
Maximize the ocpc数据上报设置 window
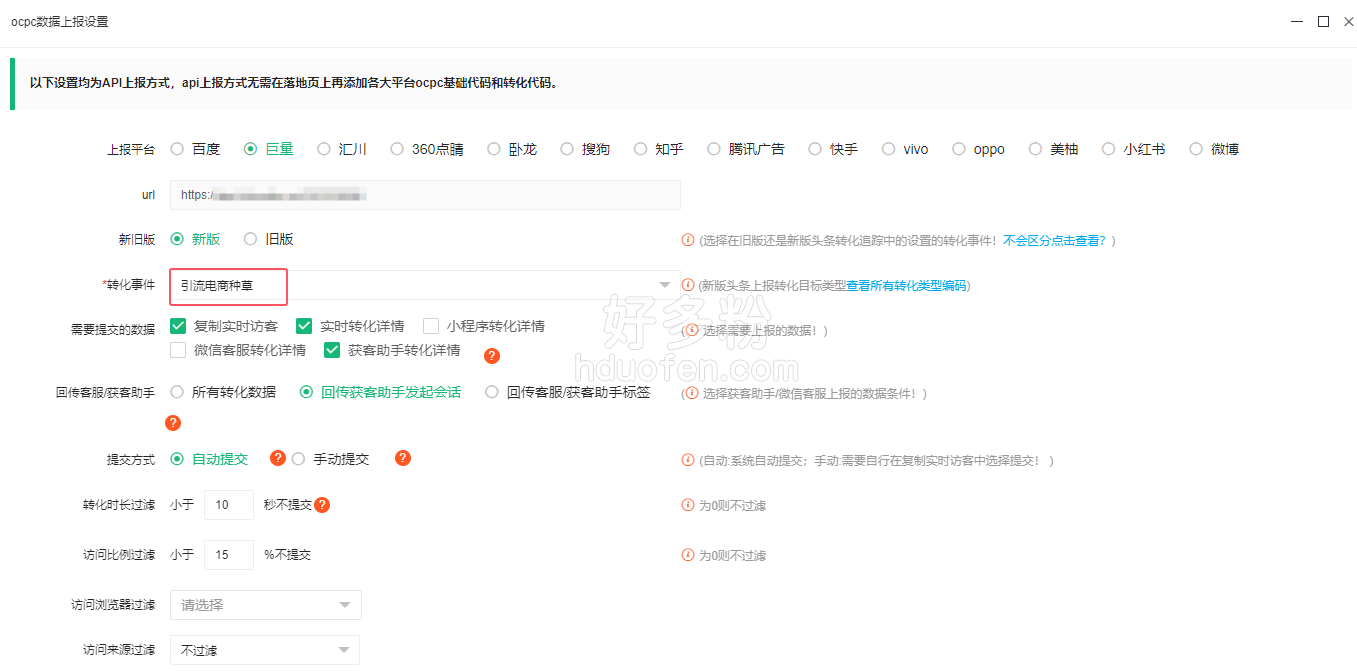point(1323,21)
